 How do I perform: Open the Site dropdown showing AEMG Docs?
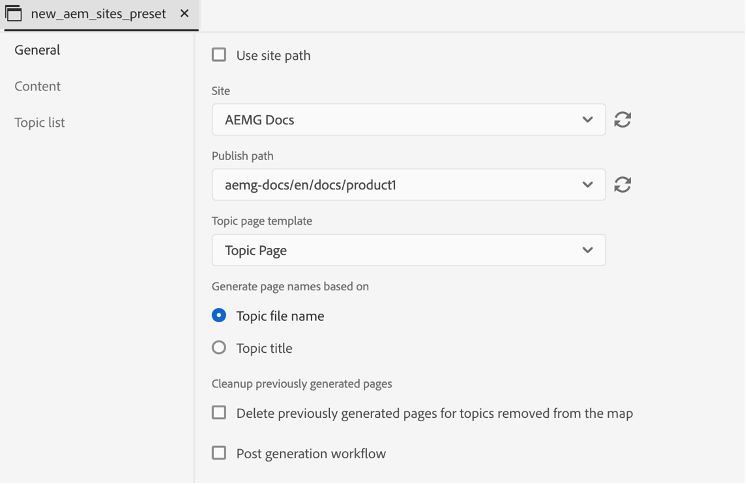point(400,120)
